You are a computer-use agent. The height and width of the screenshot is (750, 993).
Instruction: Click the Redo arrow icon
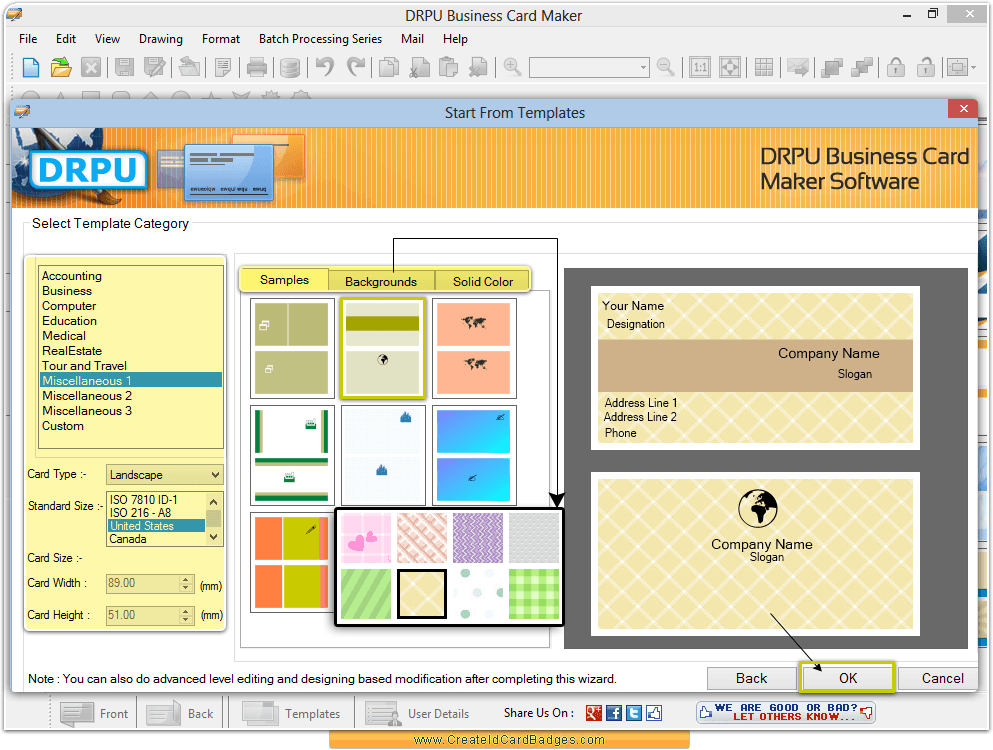coord(356,67)
